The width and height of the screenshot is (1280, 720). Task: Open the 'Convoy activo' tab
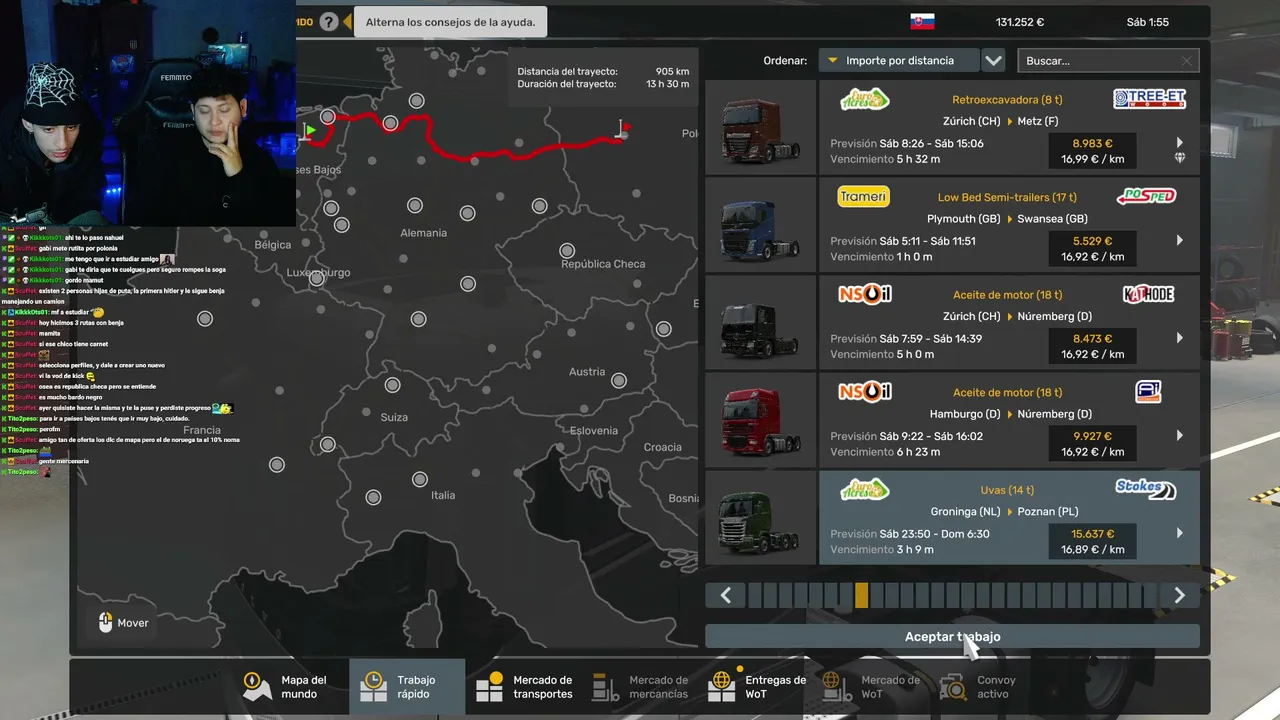(x=980, y=687)
